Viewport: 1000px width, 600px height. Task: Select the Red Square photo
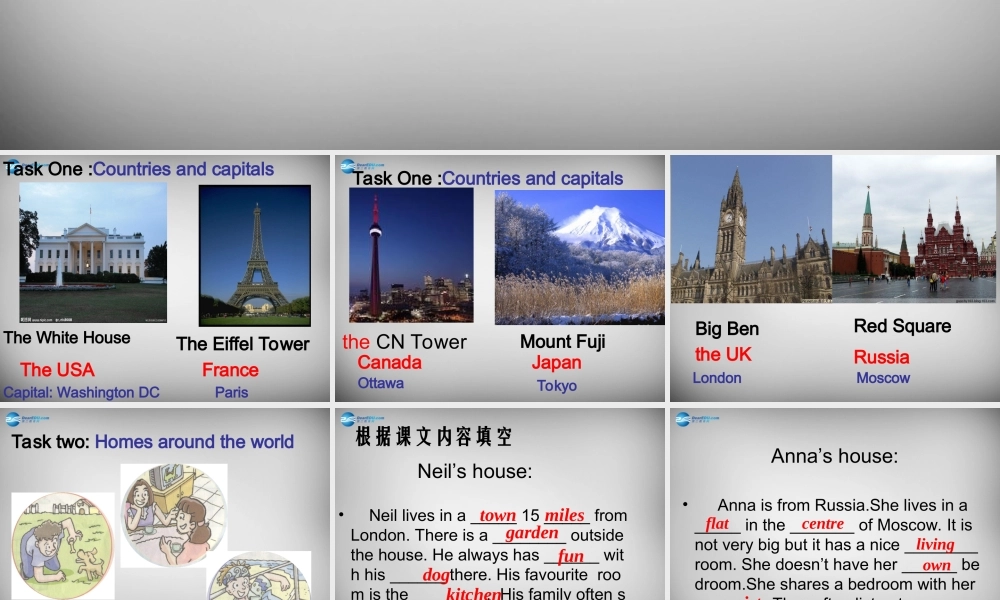click(914, 229)
